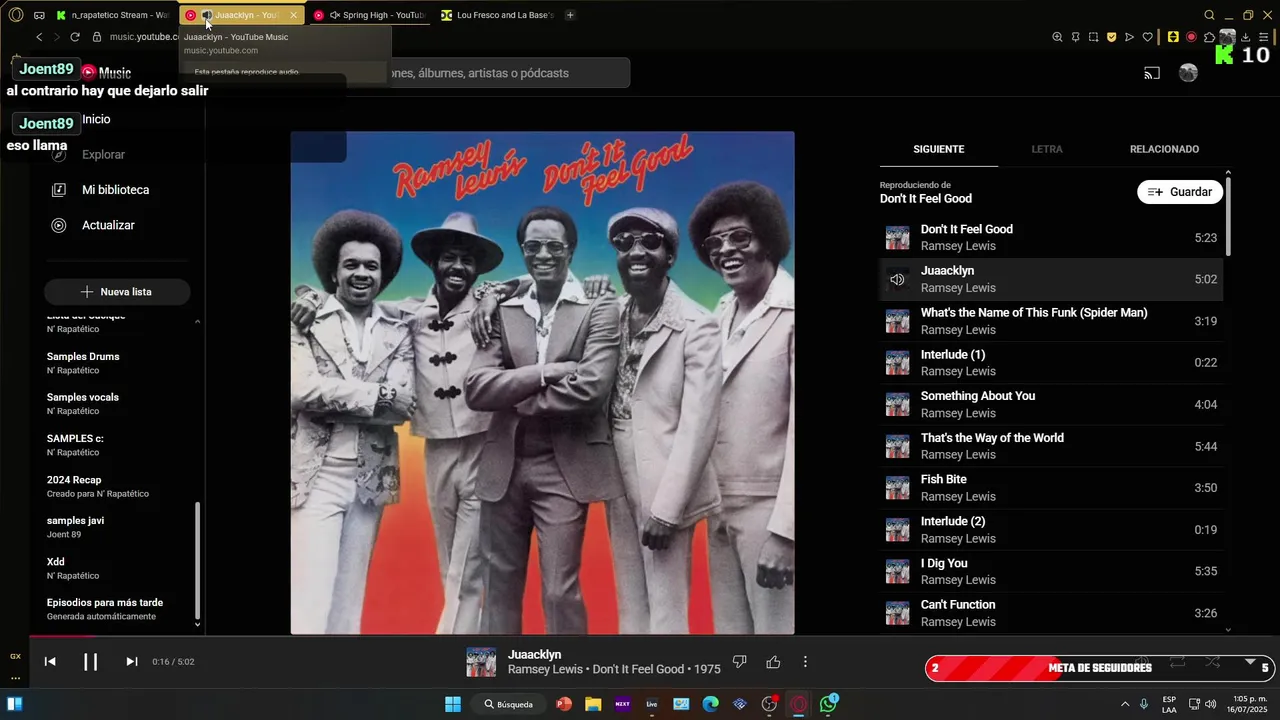Skip to the previous track
Screen dimensions: 1280x720
(50, 661)
